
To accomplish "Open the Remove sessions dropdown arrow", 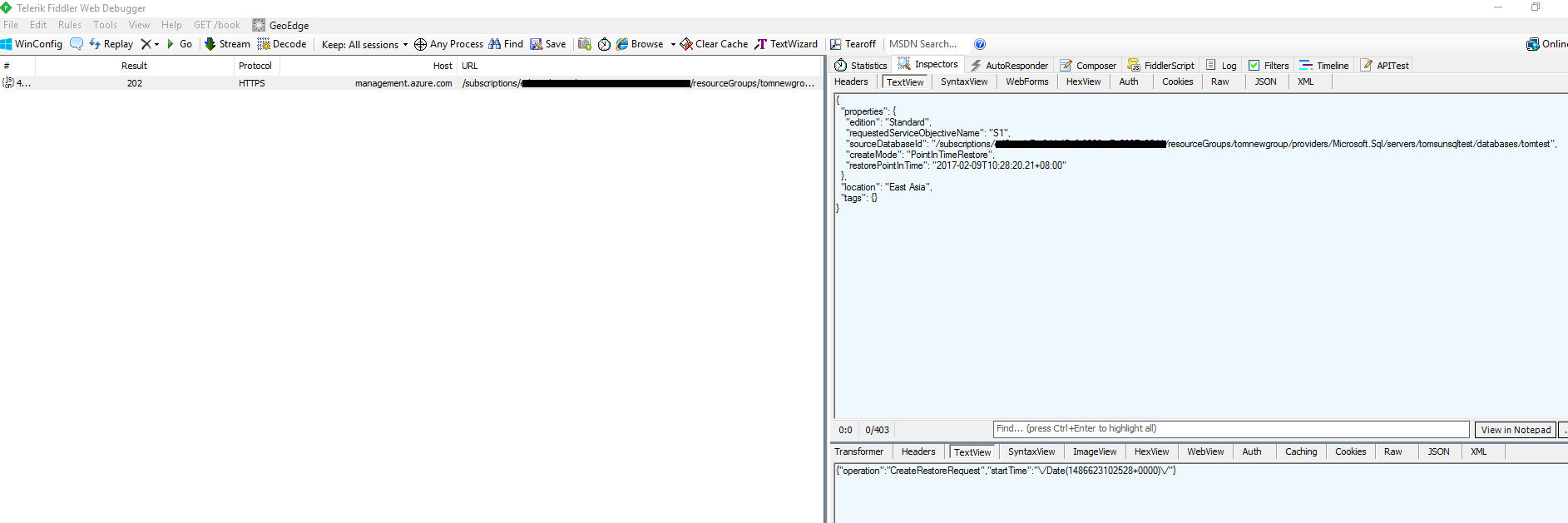I will [x=156, y=45].
